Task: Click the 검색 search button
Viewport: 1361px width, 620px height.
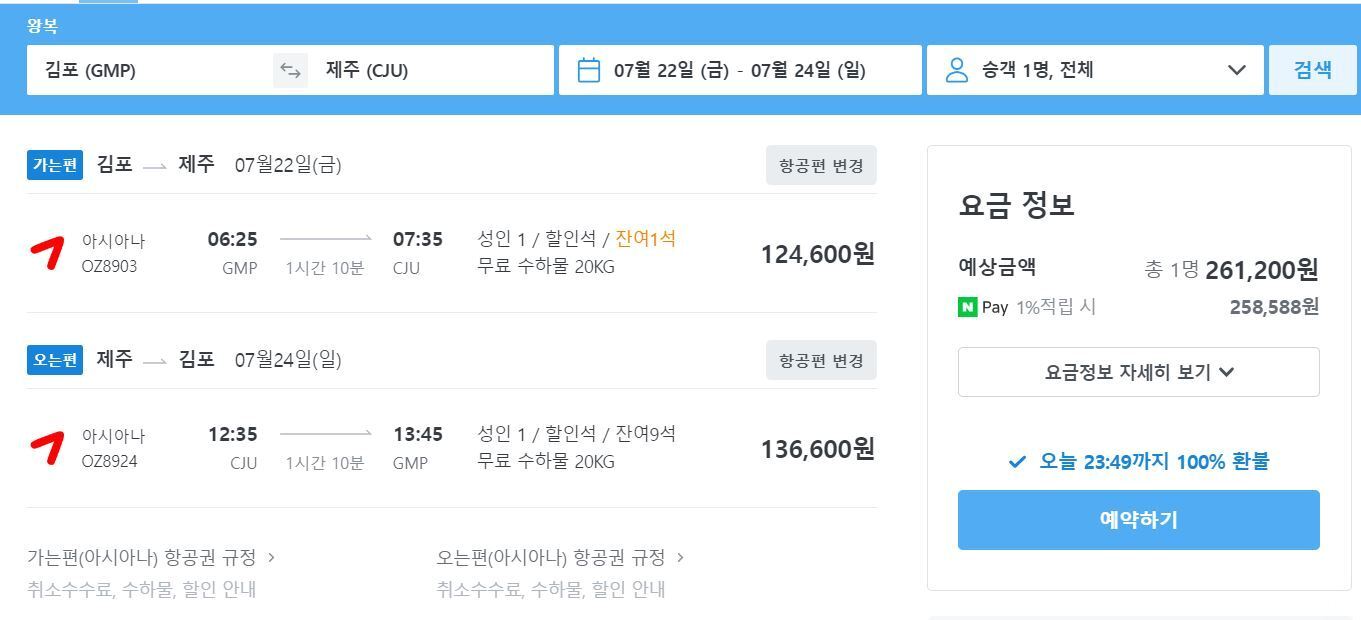Action: [x=1312, y=69]
